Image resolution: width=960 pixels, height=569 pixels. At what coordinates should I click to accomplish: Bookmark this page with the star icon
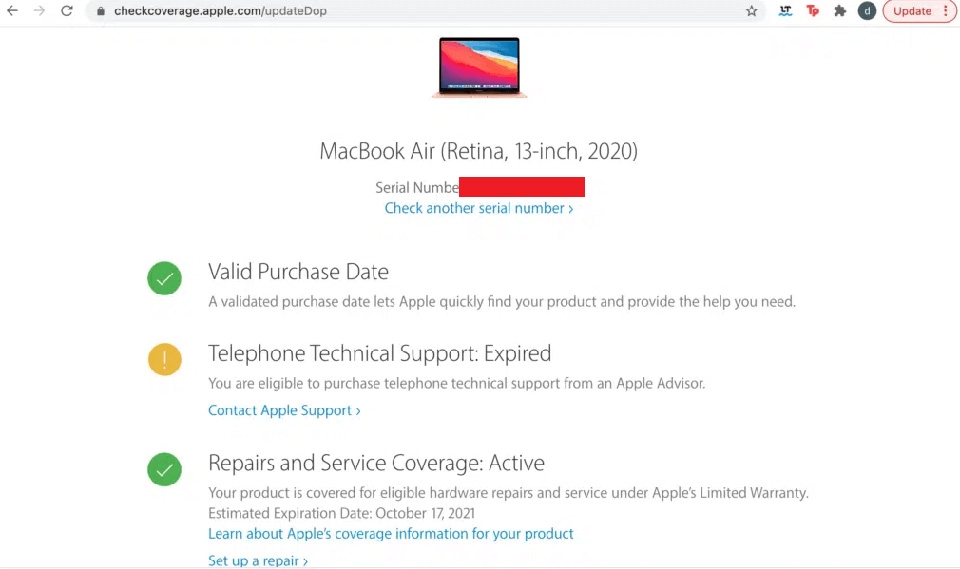tap(752, 11)
